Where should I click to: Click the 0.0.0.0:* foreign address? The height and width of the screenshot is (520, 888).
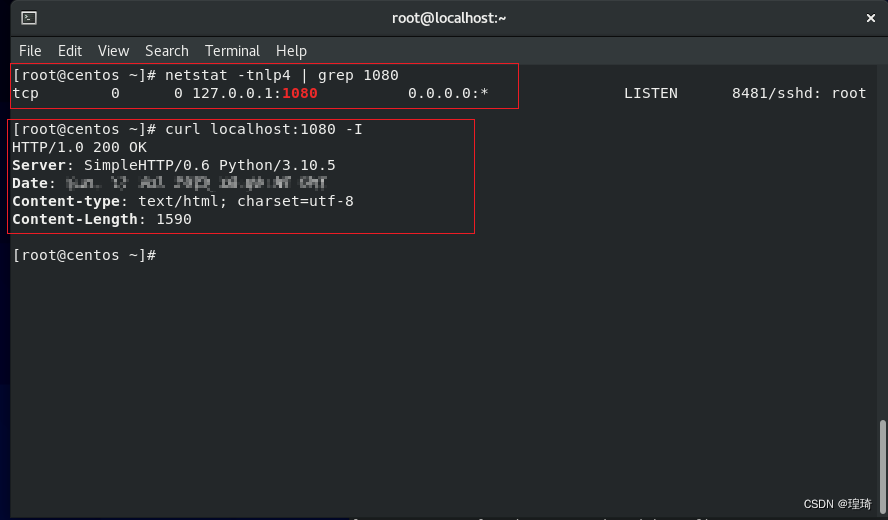pyautogui.click(x=448, y=93)
